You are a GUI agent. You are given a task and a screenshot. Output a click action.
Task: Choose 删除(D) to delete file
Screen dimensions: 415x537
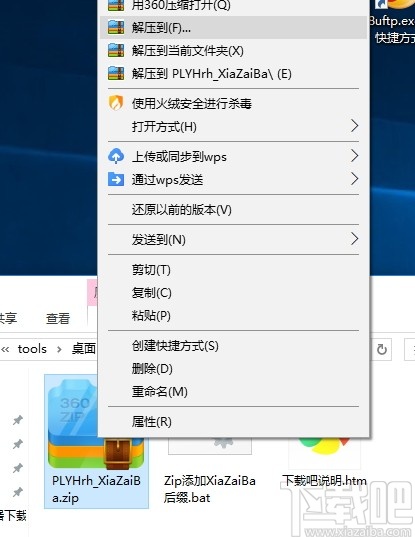[233, 369]
